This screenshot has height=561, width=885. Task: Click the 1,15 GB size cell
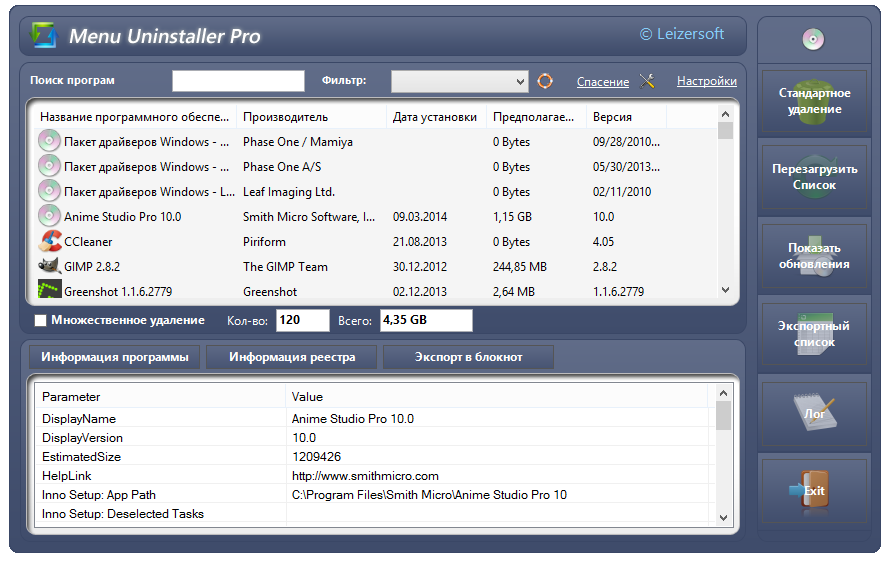(512, 217)
